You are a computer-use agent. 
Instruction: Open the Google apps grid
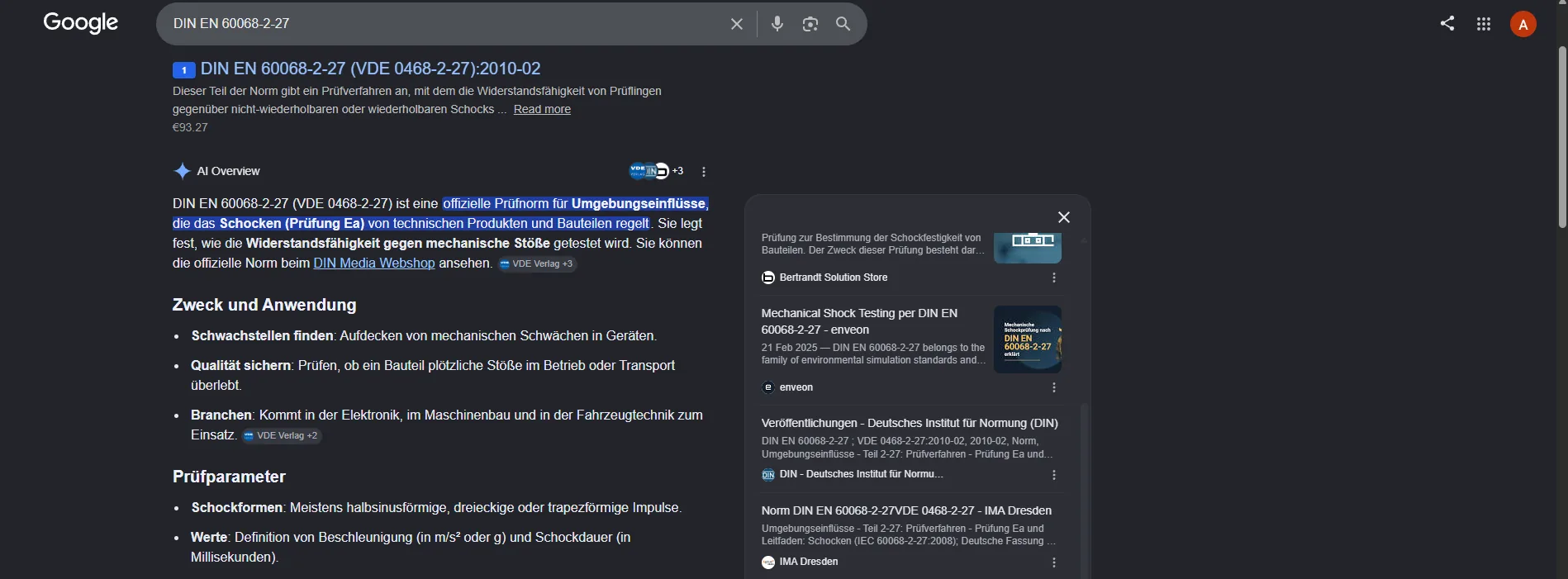click(x=1484, y=24)
